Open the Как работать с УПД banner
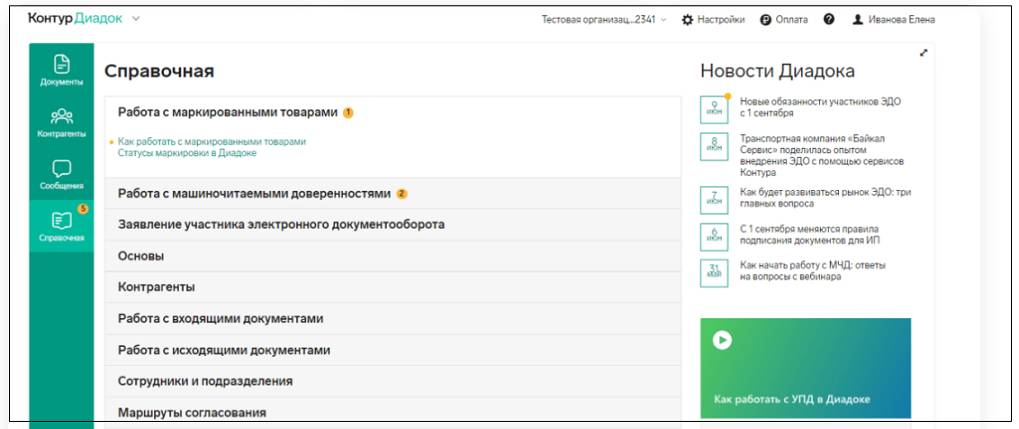 pyautogui.click(x=805, y=368)
